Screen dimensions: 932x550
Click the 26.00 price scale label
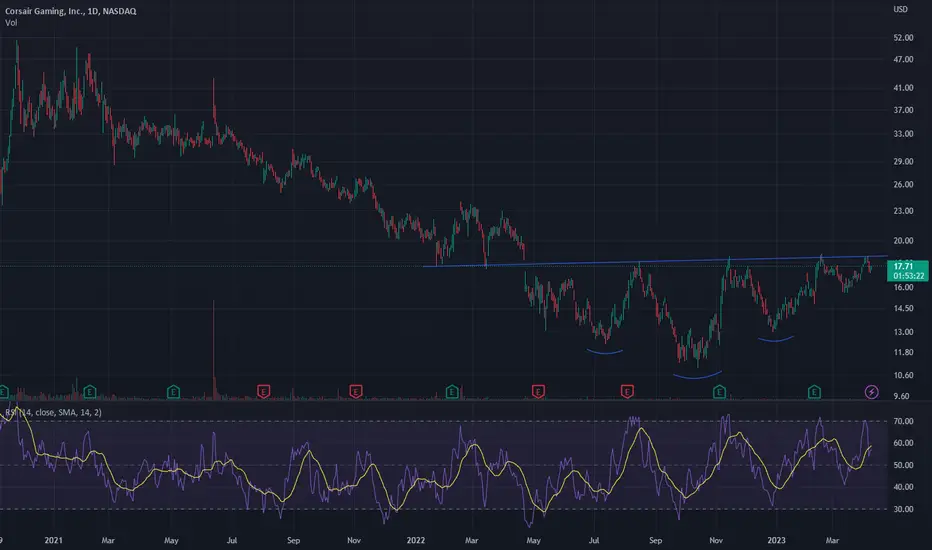tap(903, 184)
